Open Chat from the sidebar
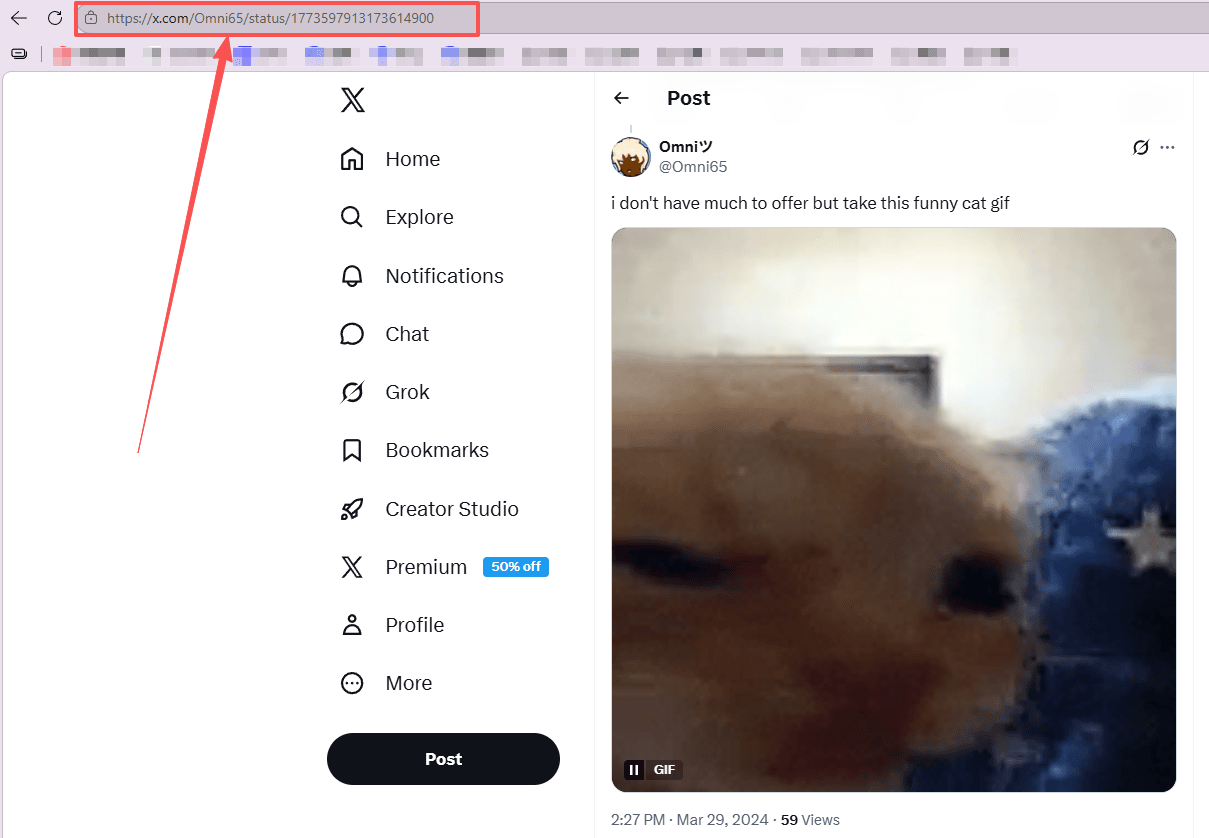 [x=385, y=334]
